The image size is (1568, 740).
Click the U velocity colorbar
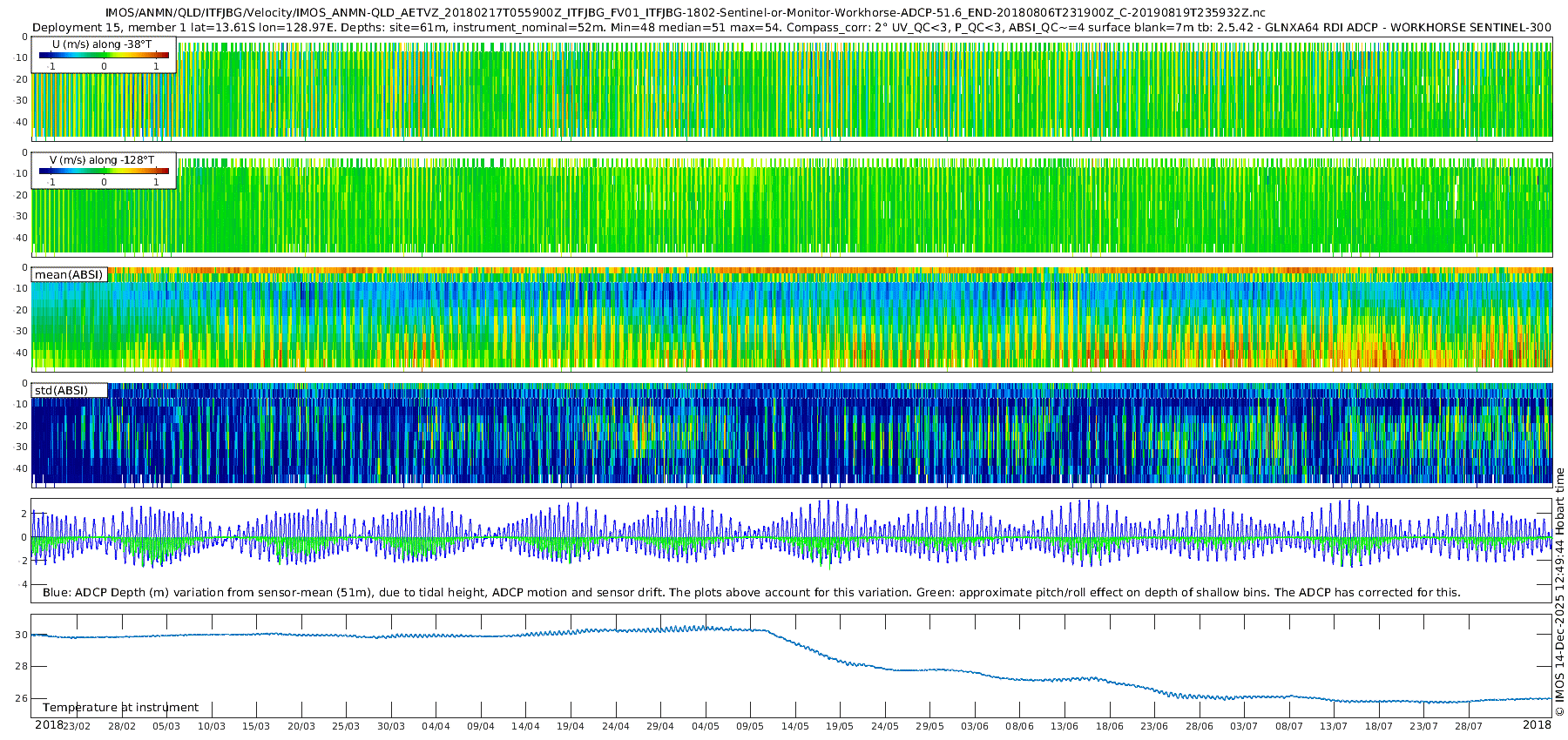[104, 56]
